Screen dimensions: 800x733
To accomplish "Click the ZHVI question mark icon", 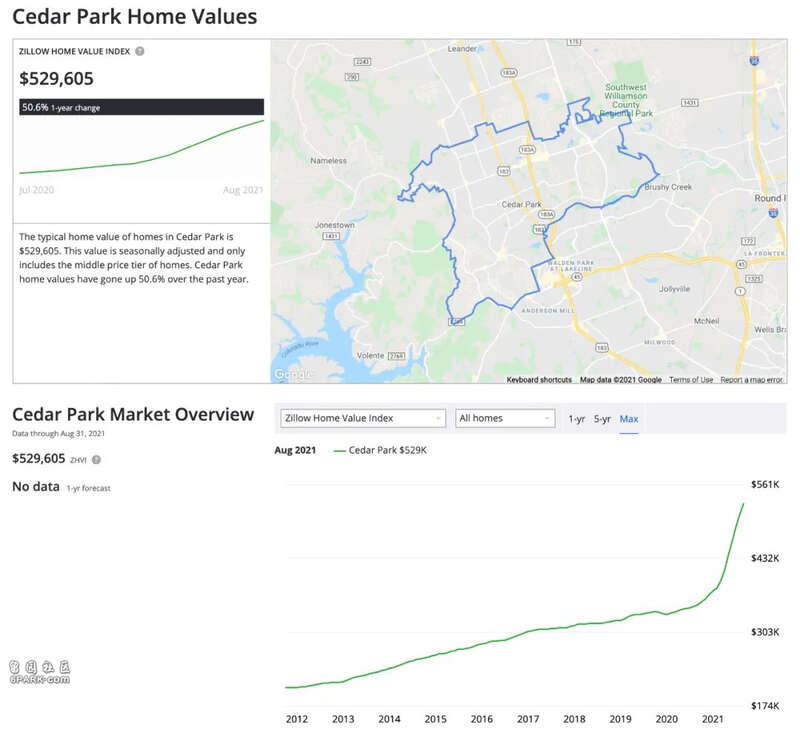I will pos(96,460).
